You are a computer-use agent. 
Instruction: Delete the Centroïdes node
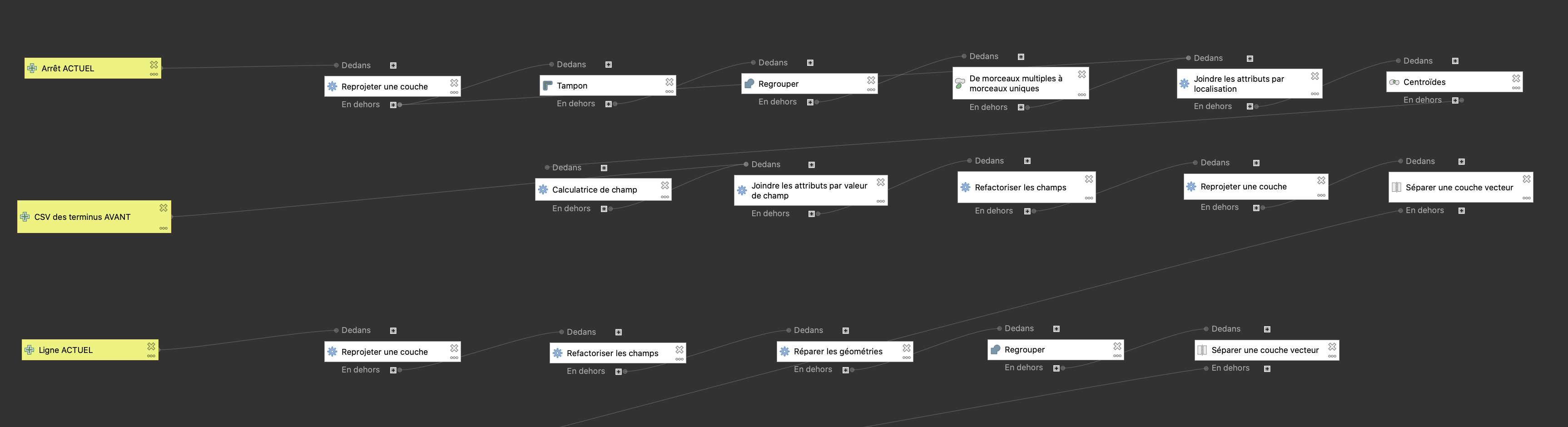[1516, 79]
